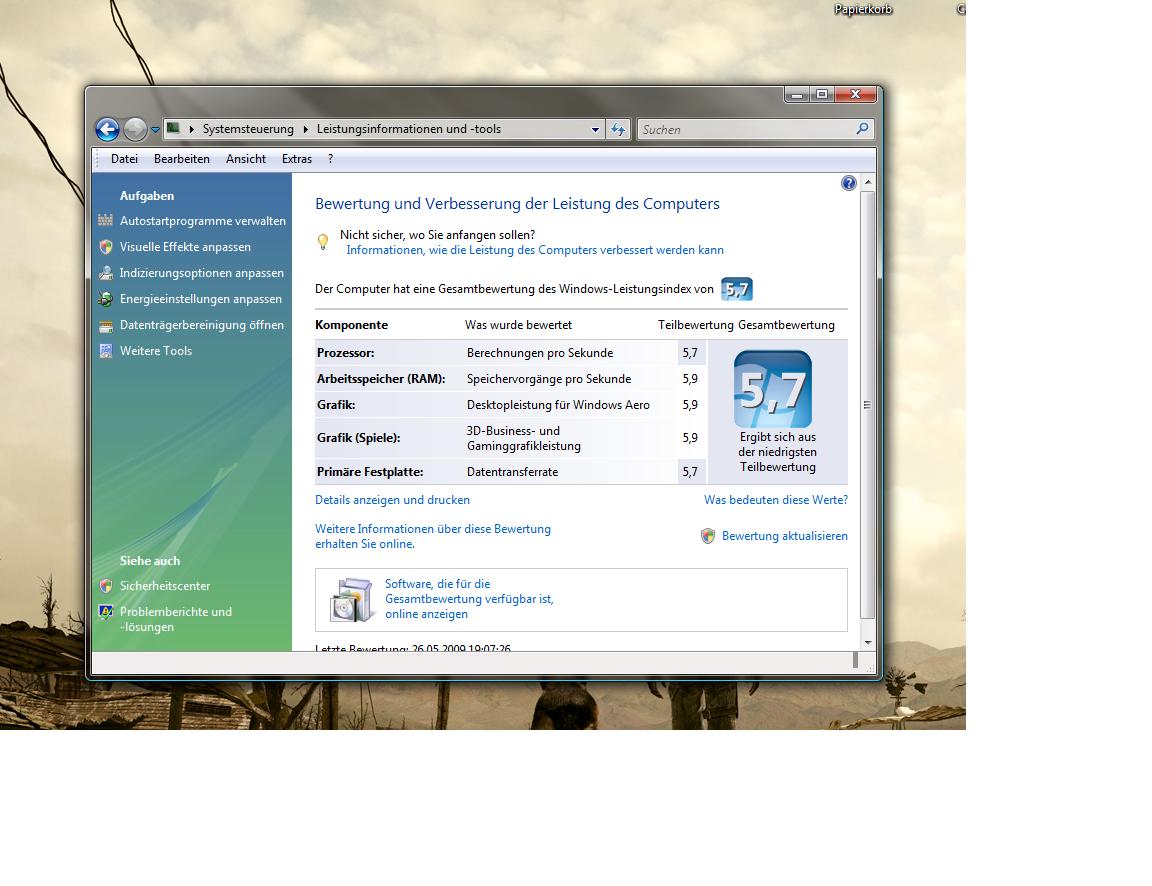Click the small 5,7 score badge
Image resolution: width=1152 pixels, height=886 pixels.
coord(737,289)
